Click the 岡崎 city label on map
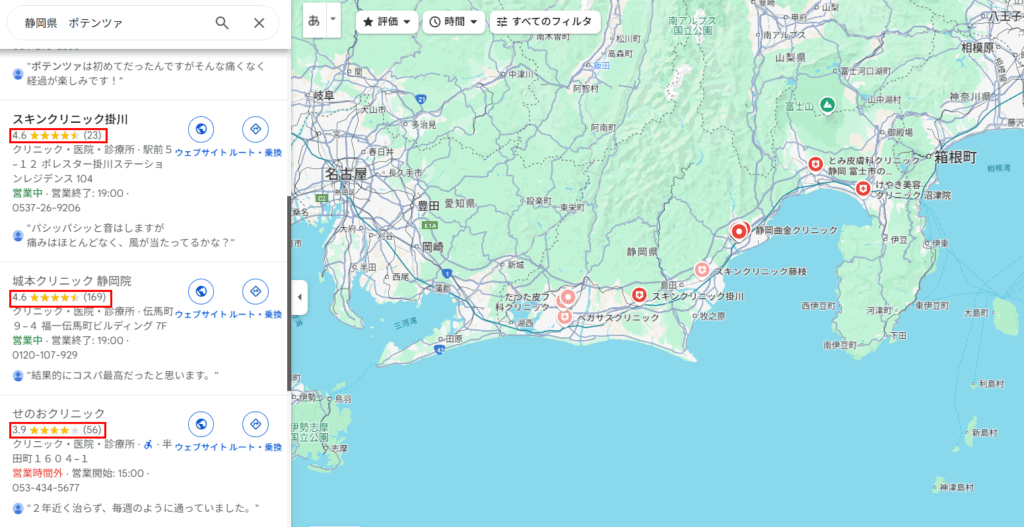The image size is (1024, 527). (x=432, y=246)
